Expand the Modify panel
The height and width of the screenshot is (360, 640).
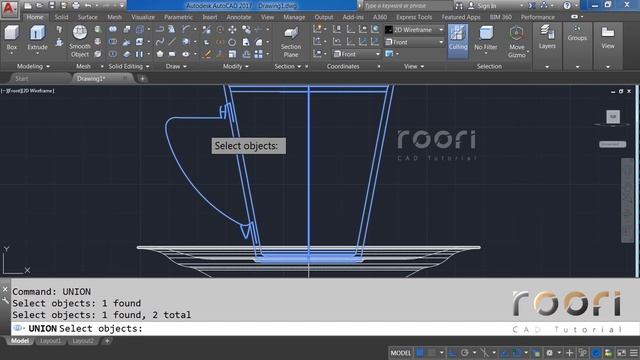[x=236, y=66]
